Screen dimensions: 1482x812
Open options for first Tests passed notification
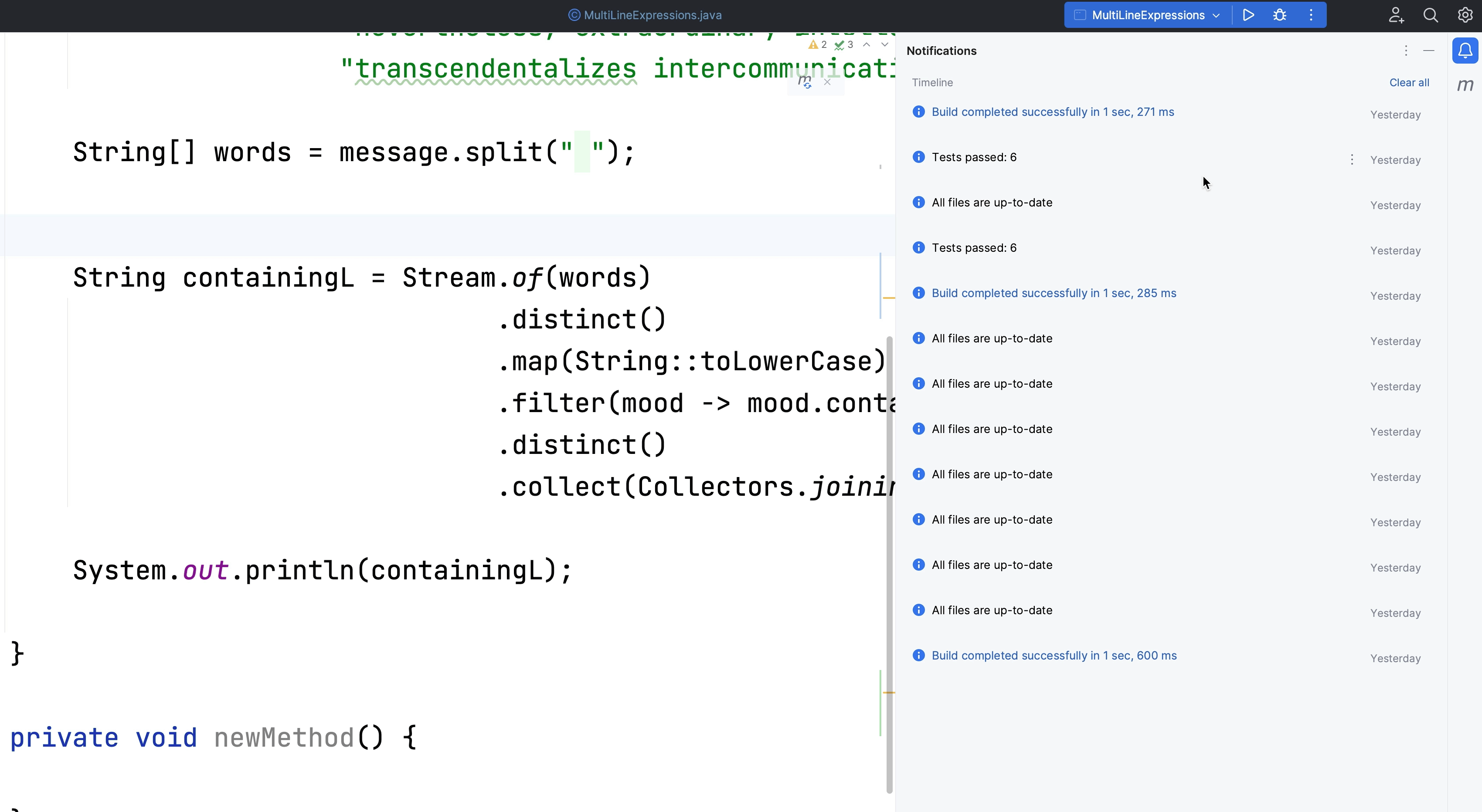tap(1352, 159)
